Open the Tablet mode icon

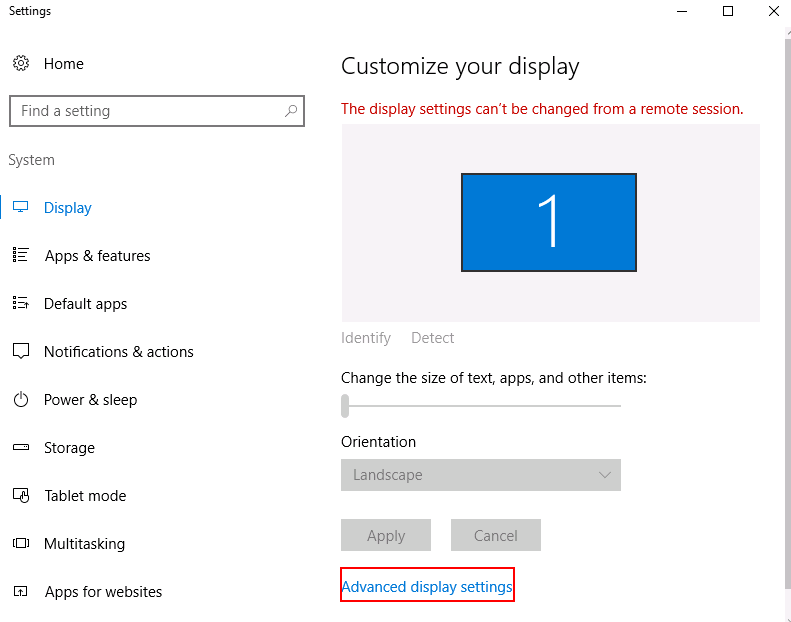coord(21,495)
